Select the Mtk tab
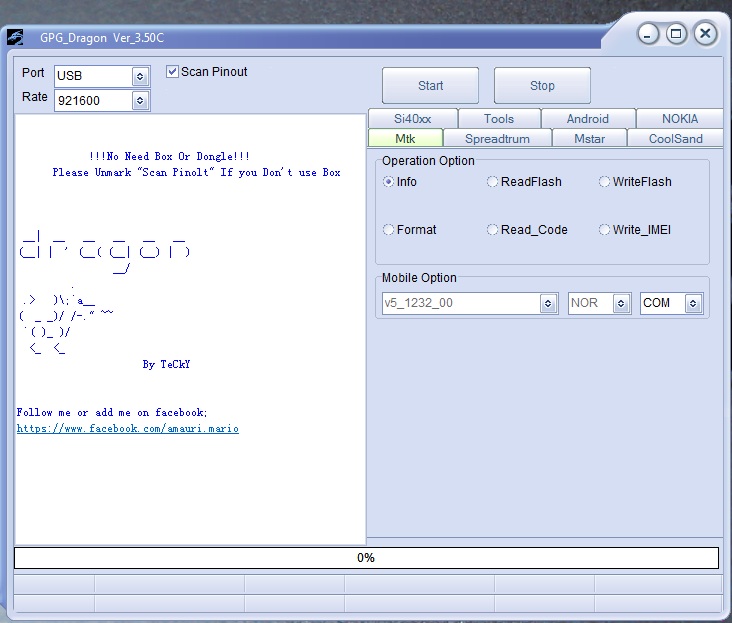Viewport: 732px width, 623px height. pyautogui.click(x=405, y=139)
